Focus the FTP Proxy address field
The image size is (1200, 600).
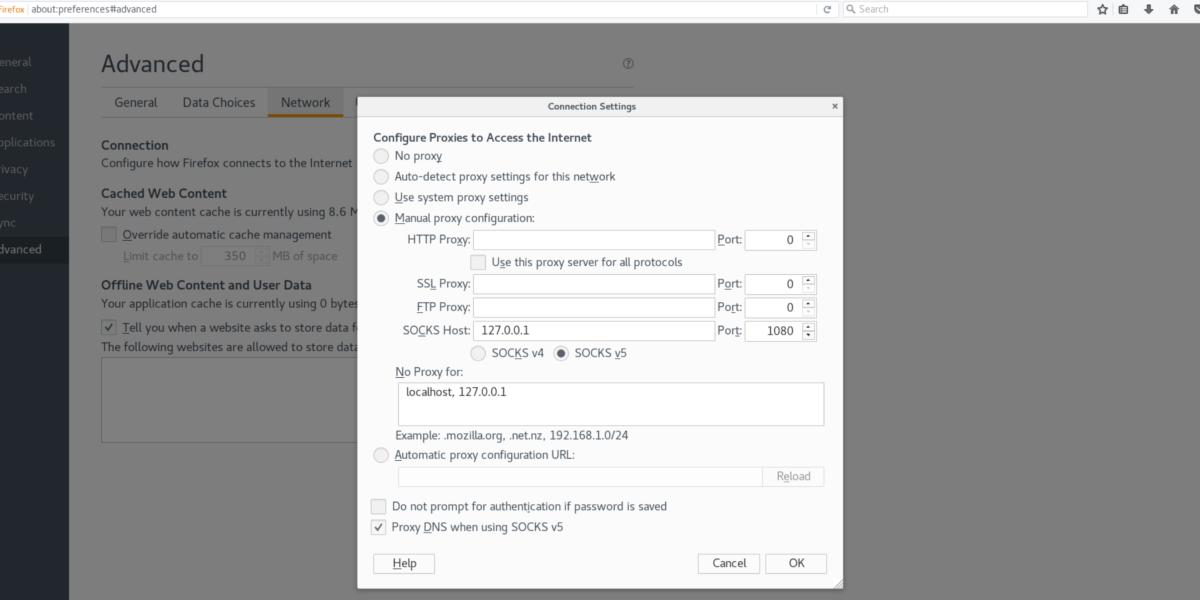point(594,307)
